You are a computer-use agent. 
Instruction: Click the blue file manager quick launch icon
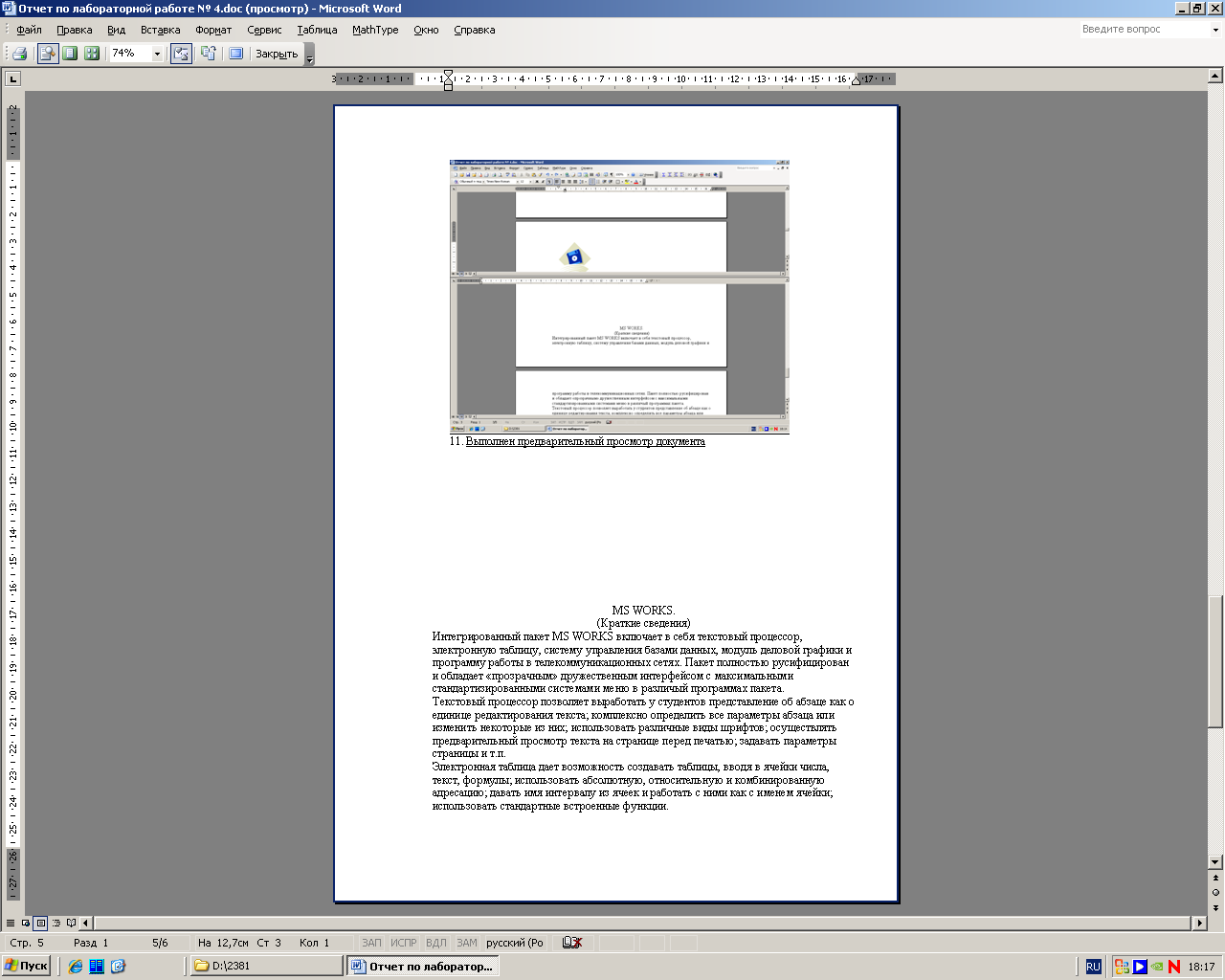pos(97,967)
